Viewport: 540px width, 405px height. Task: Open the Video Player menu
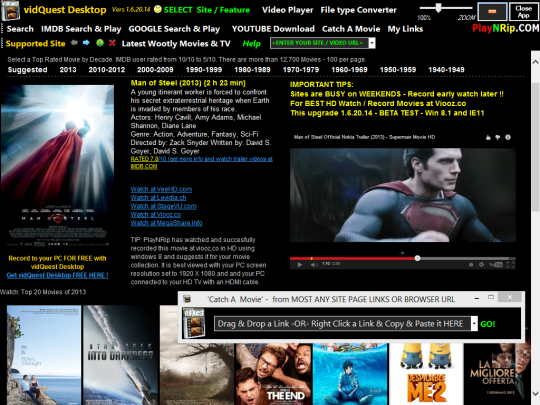[x=288, y=10]
